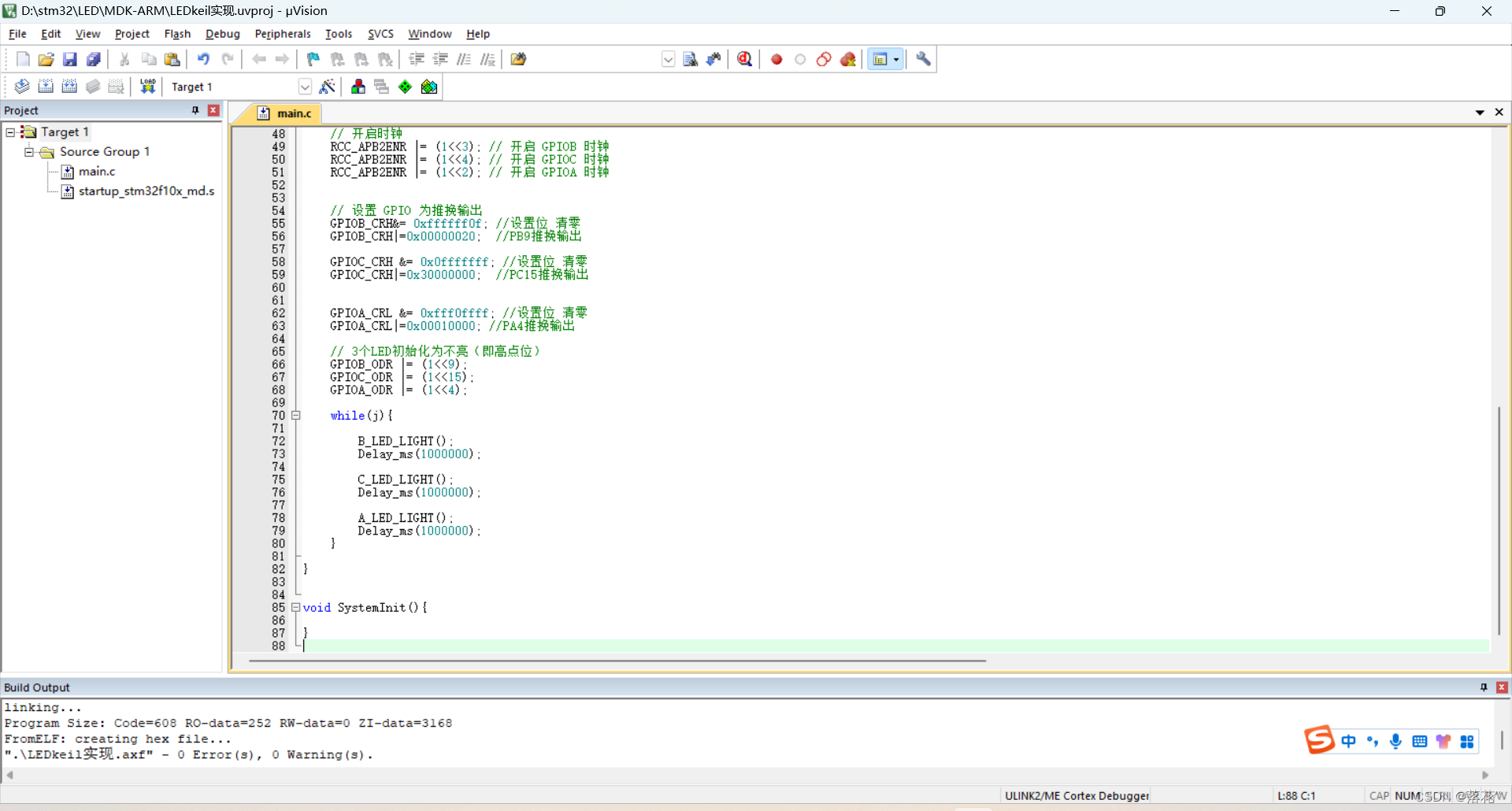This screenshot has width=1512, height=811.
Task: Open a file with folder icon
Action: [46, 59]
